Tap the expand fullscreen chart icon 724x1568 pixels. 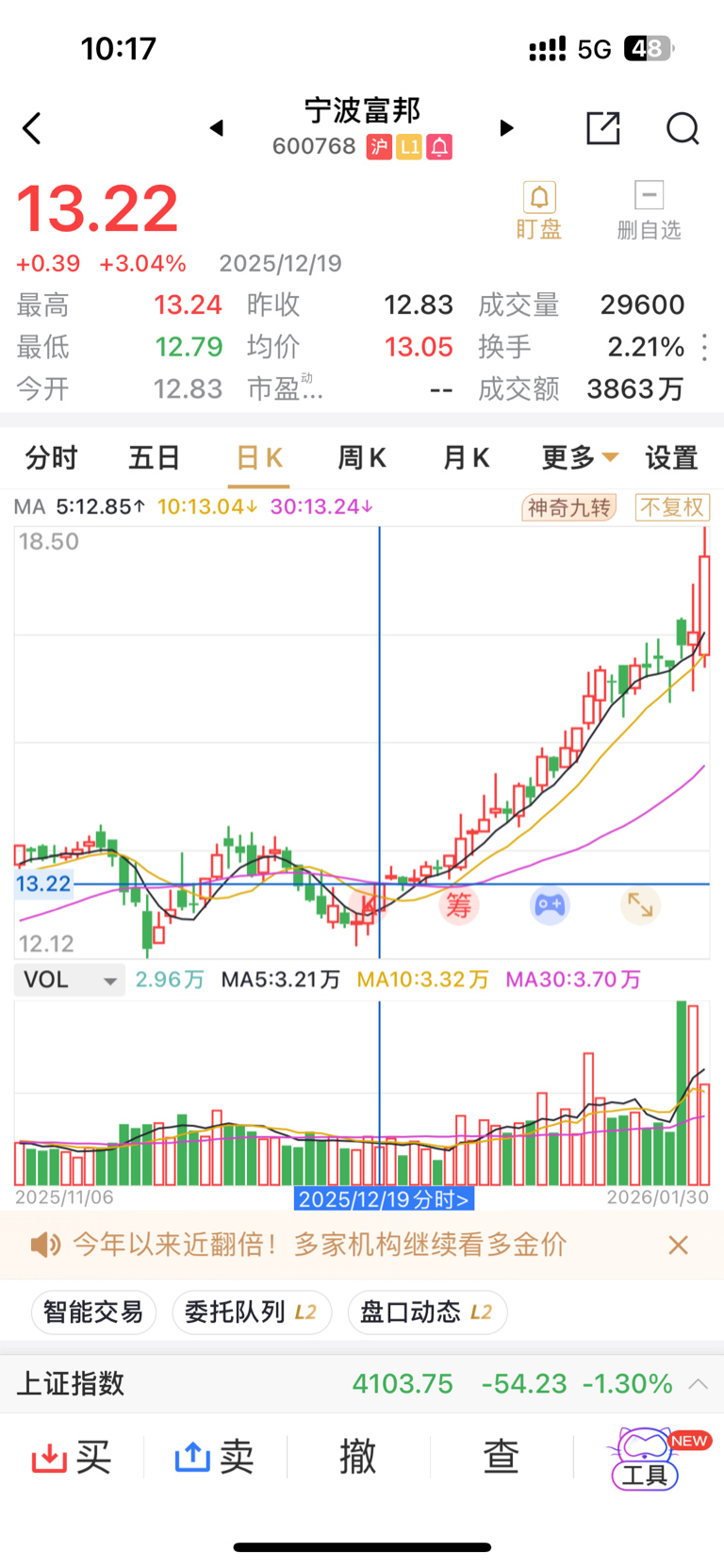tap(640, 906)
